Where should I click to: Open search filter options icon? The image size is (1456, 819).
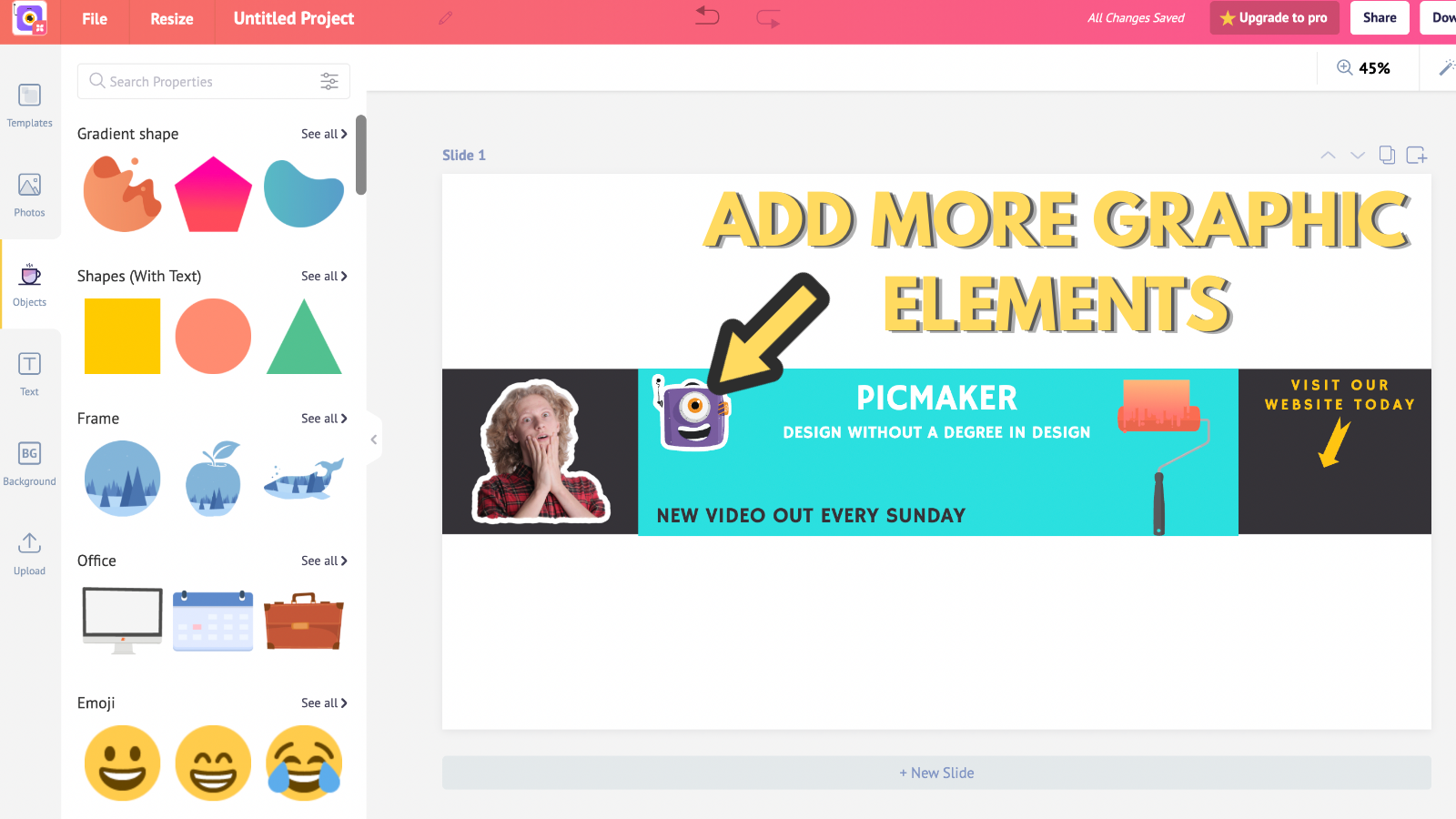[329, 81]
